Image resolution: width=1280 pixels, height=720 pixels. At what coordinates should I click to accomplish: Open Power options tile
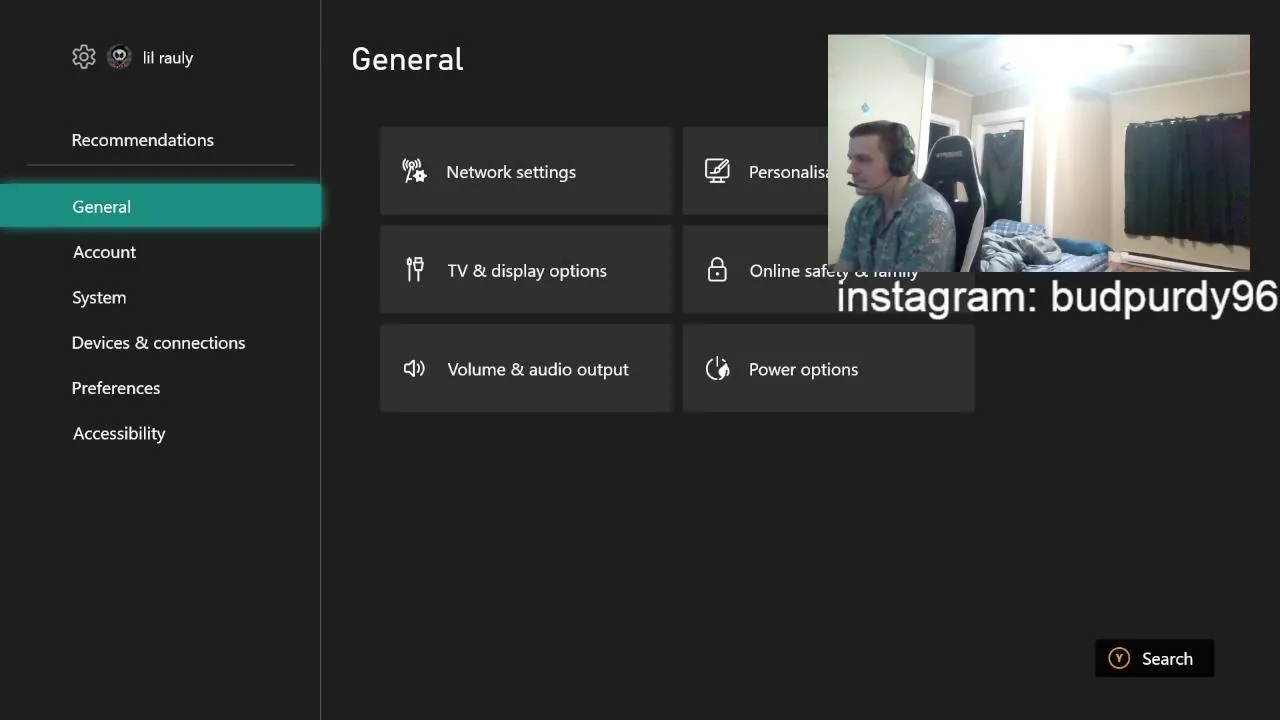(x=828, y=368)
